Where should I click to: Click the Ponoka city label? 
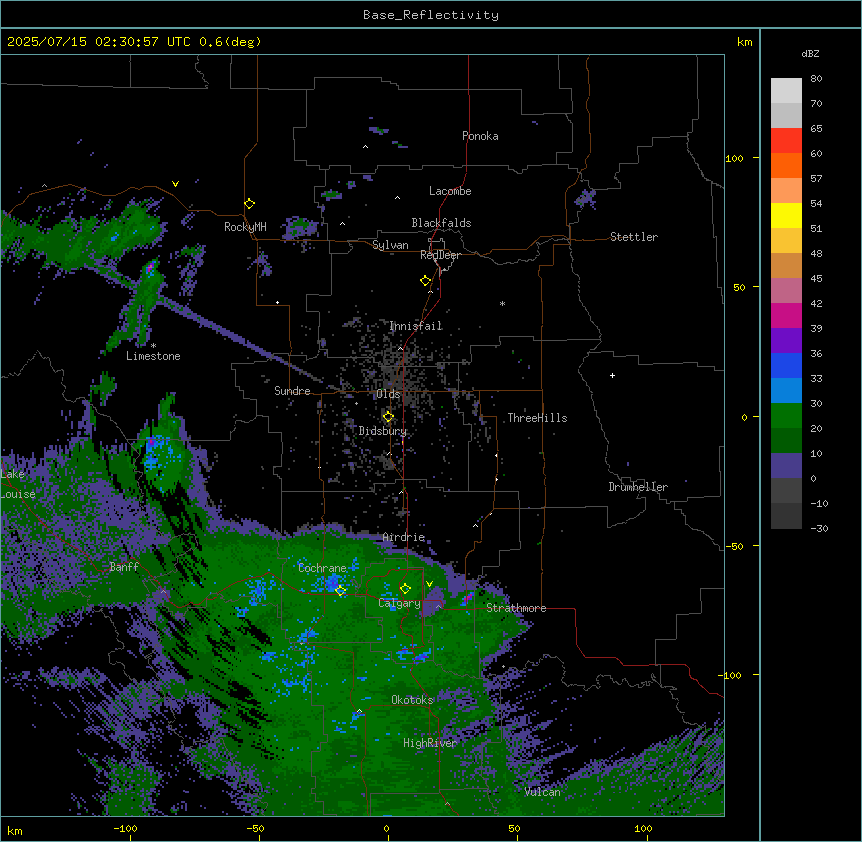(x=480, y=136)
